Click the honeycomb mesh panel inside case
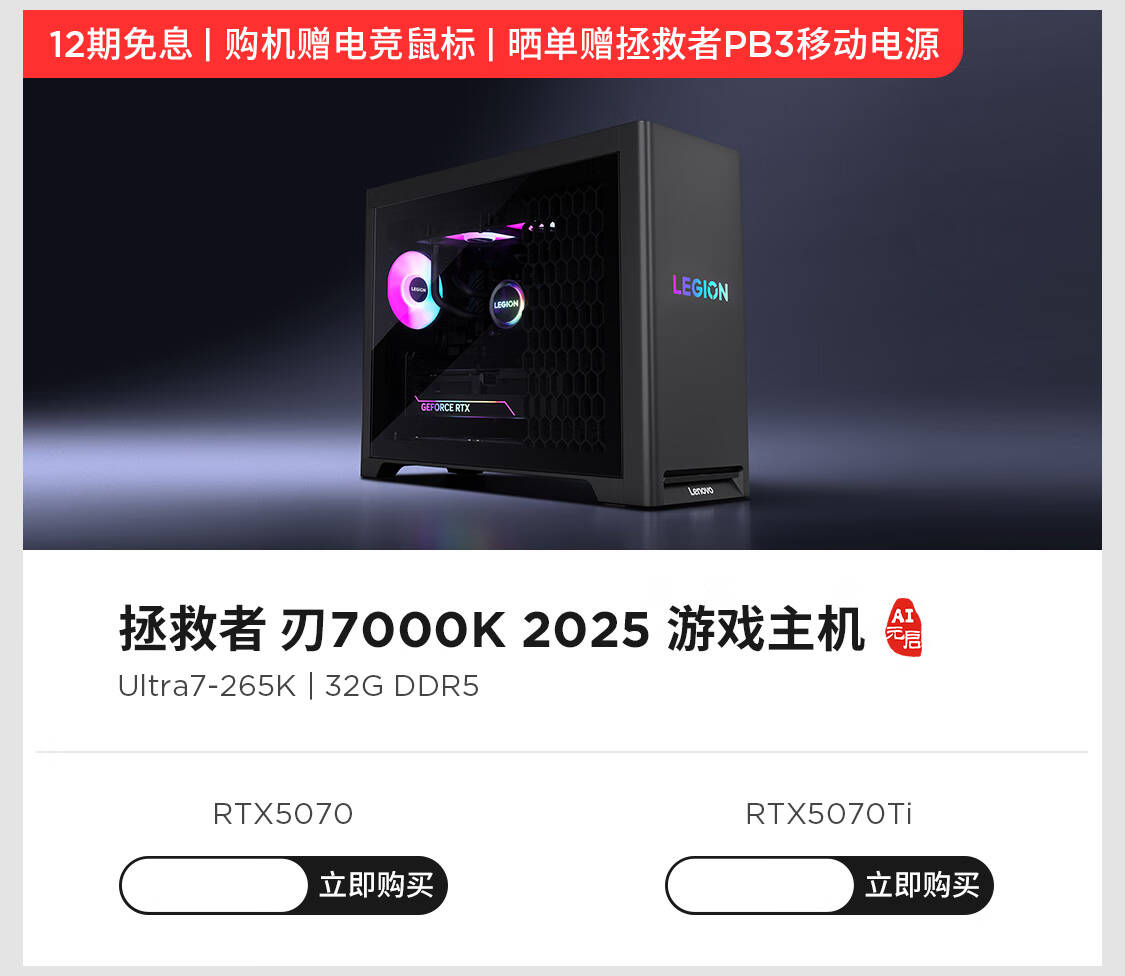1125x976 pixels. coord(567,316)
